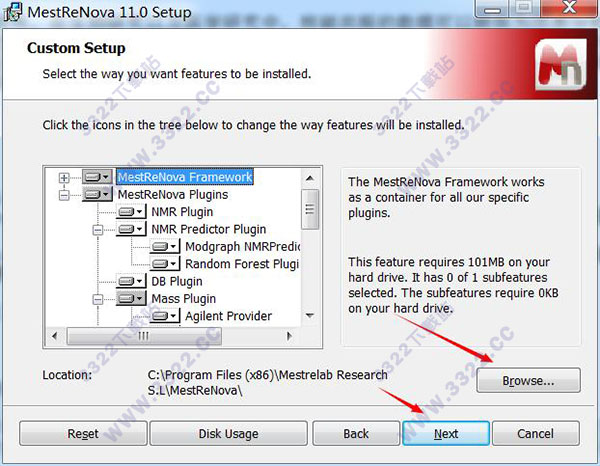Select NMR Plugin in the feature tree

[x=182, y=212]
